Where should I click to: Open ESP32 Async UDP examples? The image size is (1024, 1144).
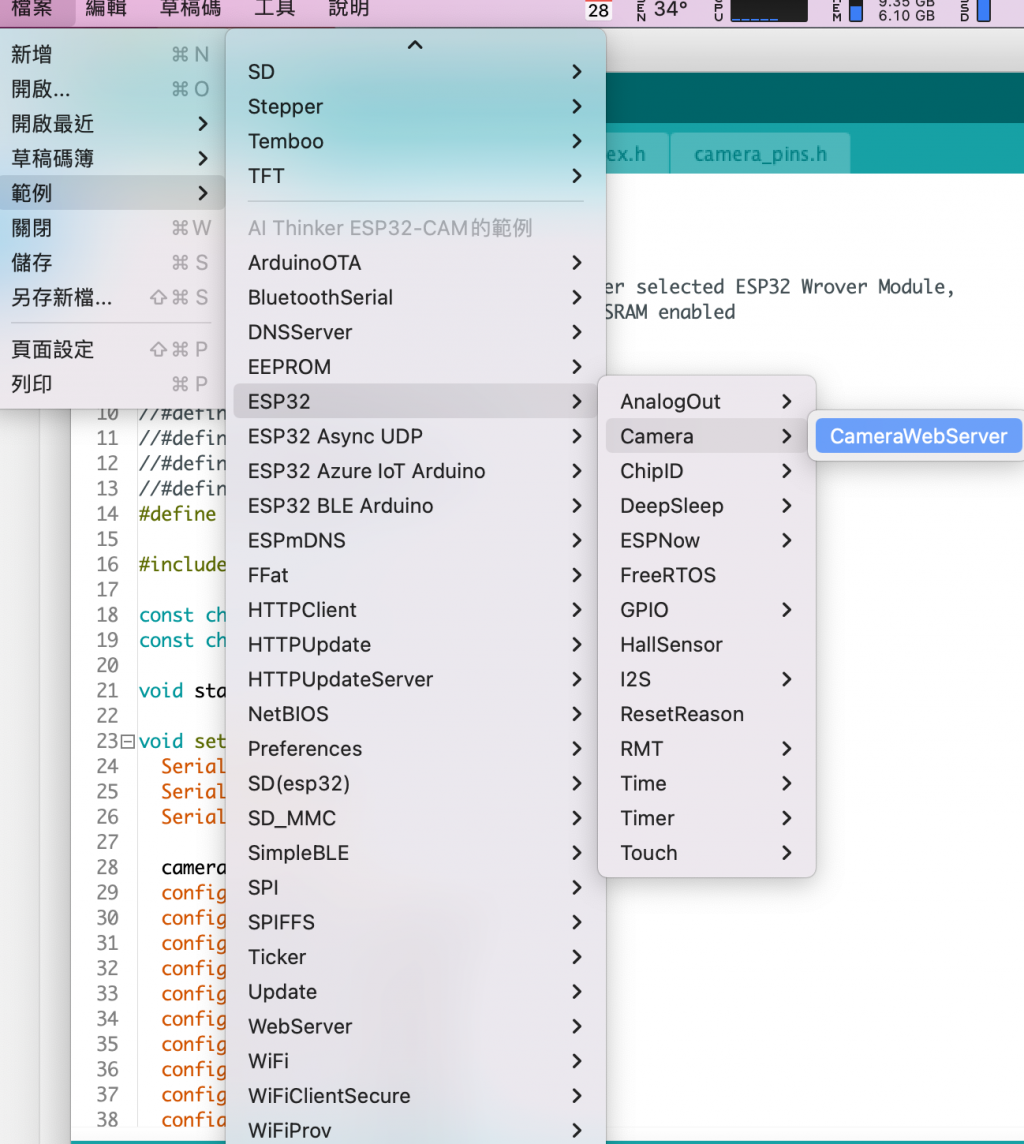(x=416, y=436)
